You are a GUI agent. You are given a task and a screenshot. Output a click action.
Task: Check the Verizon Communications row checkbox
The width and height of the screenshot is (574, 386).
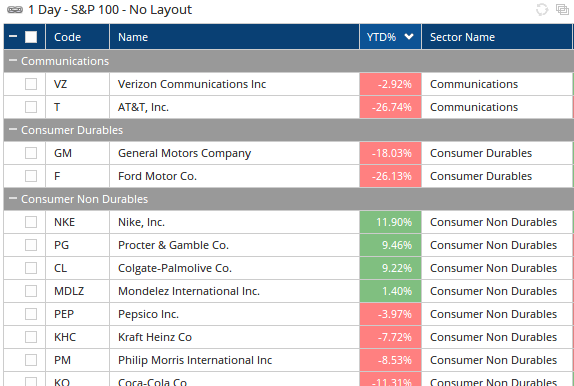pyautogui.click(x=31, y=84)
